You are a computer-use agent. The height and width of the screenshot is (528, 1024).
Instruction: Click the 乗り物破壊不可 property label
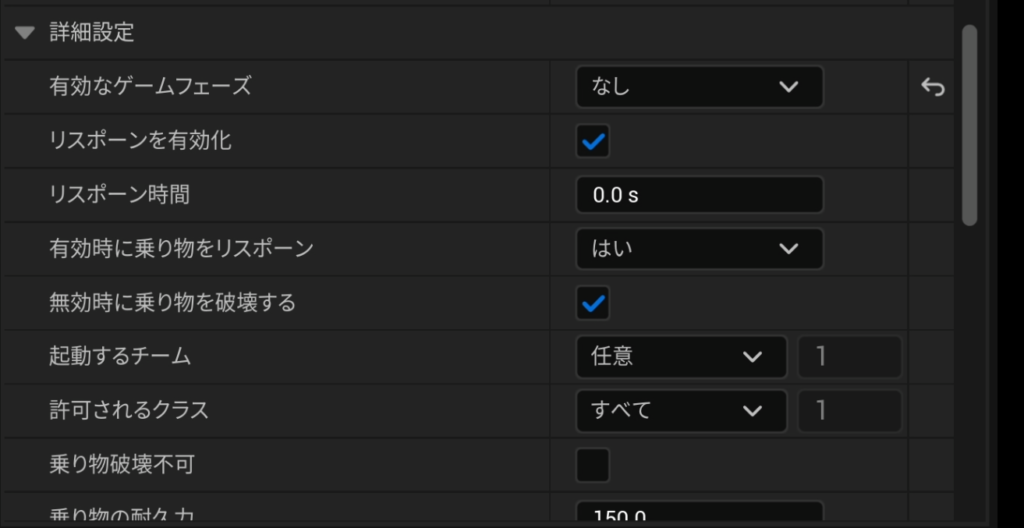tap(121, 465)
